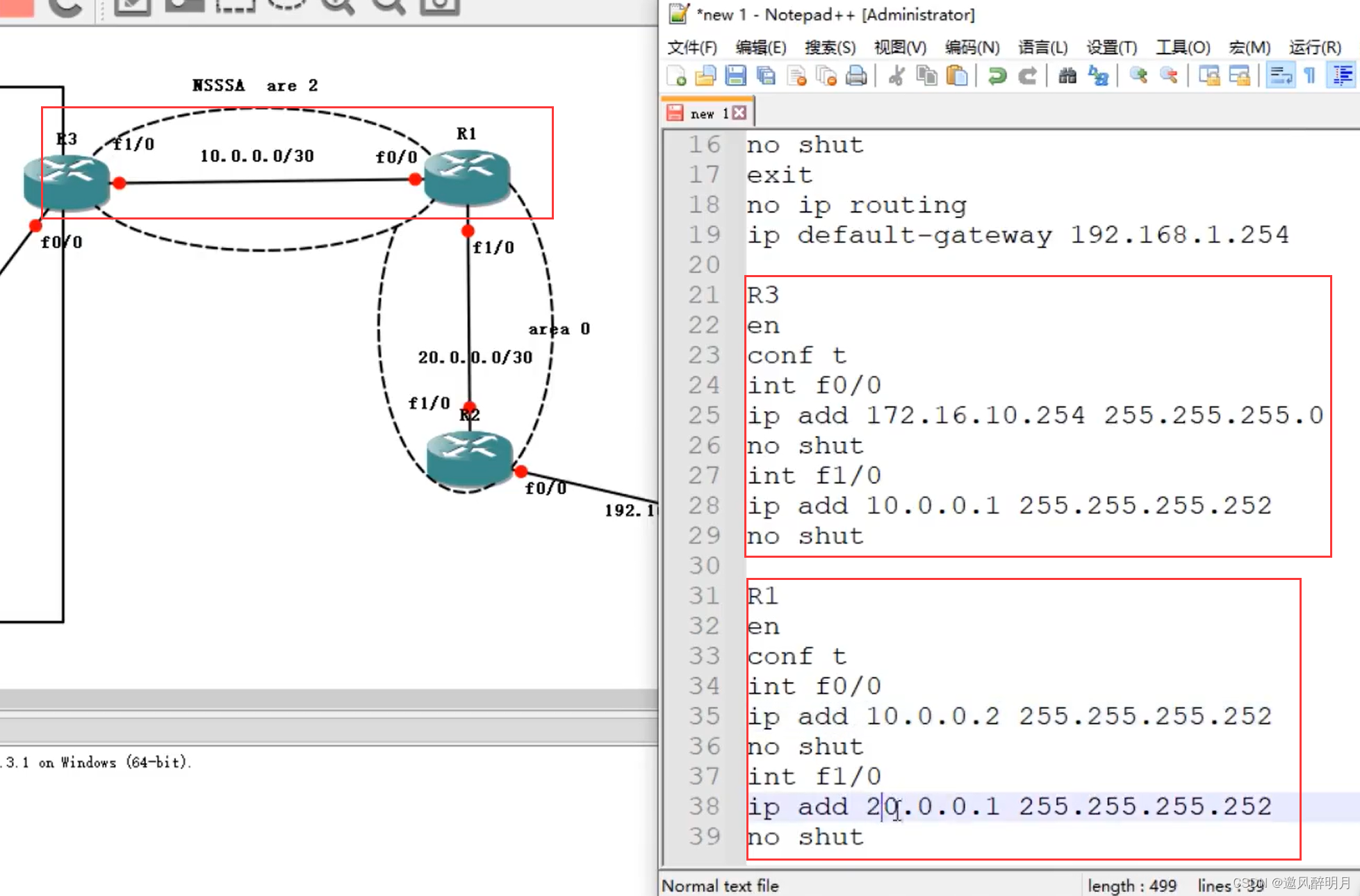The height and width of the screenshot is (896, 1360).
Task: Click the '10.0.0.0/30' link label
Action: pyautogui.click(x=257, y=156)
